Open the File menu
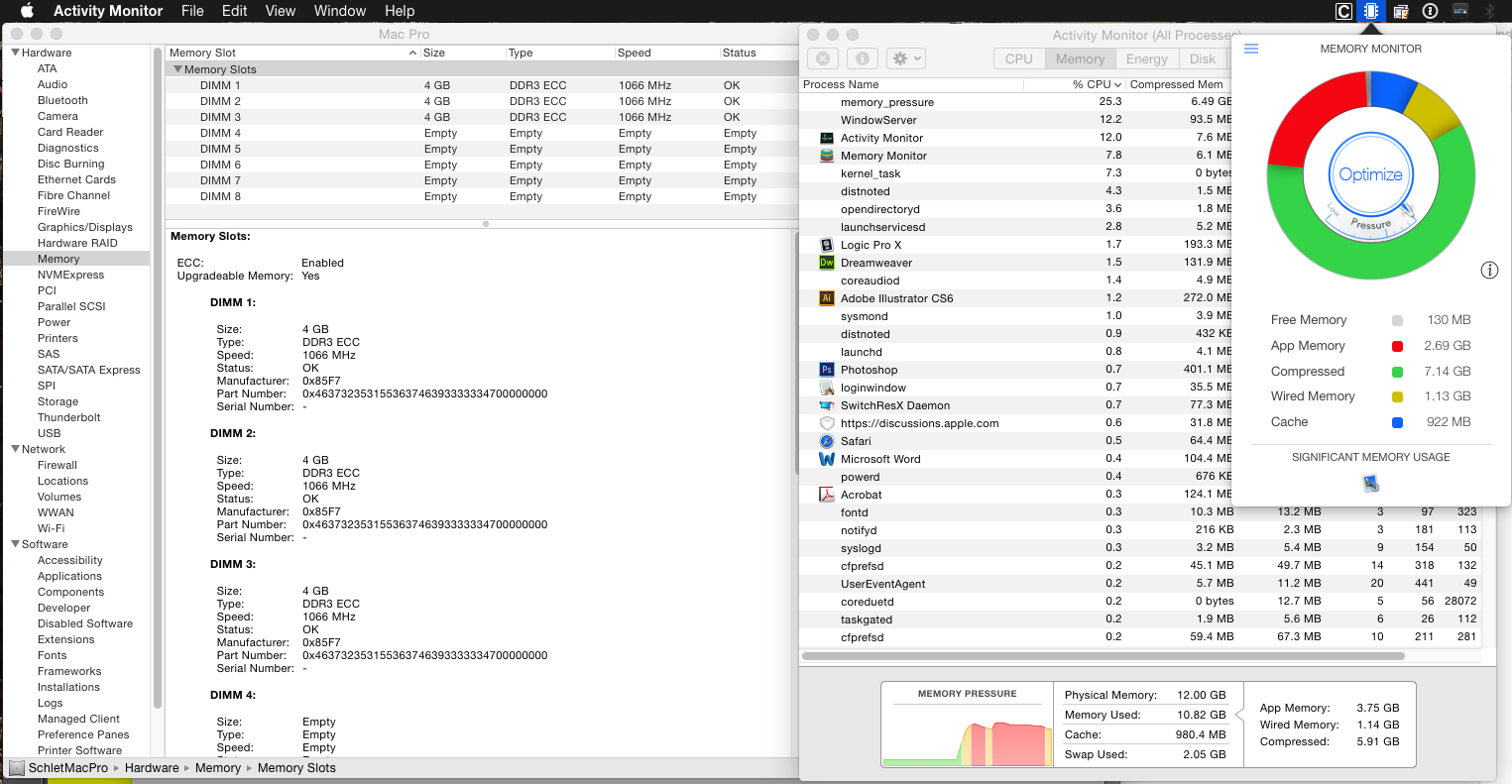Screen dimensions: 1512x784 192,11
